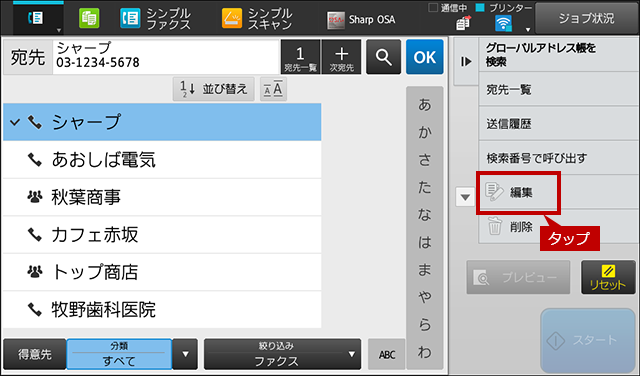
Task: Select 送信履歴 from action panel
Action: tap(558, 124)
